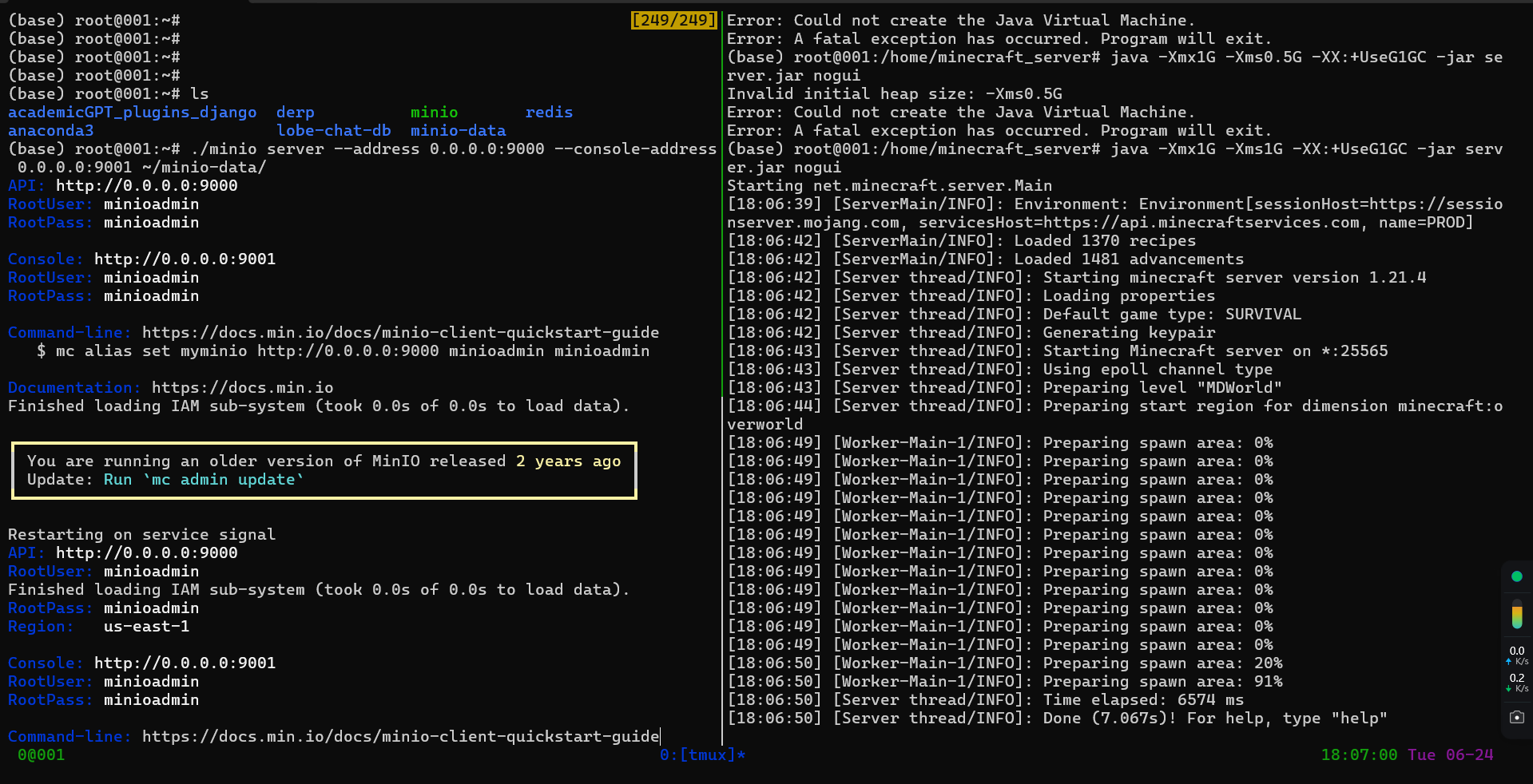This screenshot has width=1533, height=784.
Task: Open the first minio-client-quickstart-guide URL
Action: point(401,332)
